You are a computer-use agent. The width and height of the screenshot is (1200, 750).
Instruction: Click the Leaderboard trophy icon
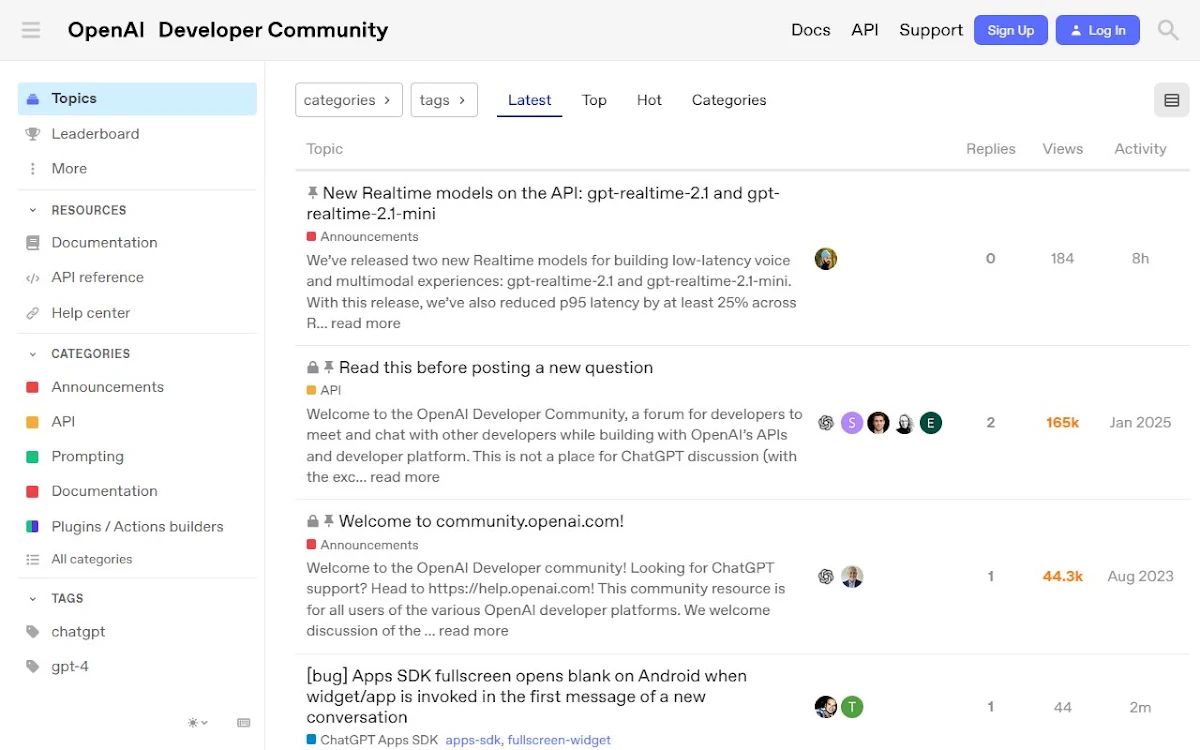pos(33,133)
